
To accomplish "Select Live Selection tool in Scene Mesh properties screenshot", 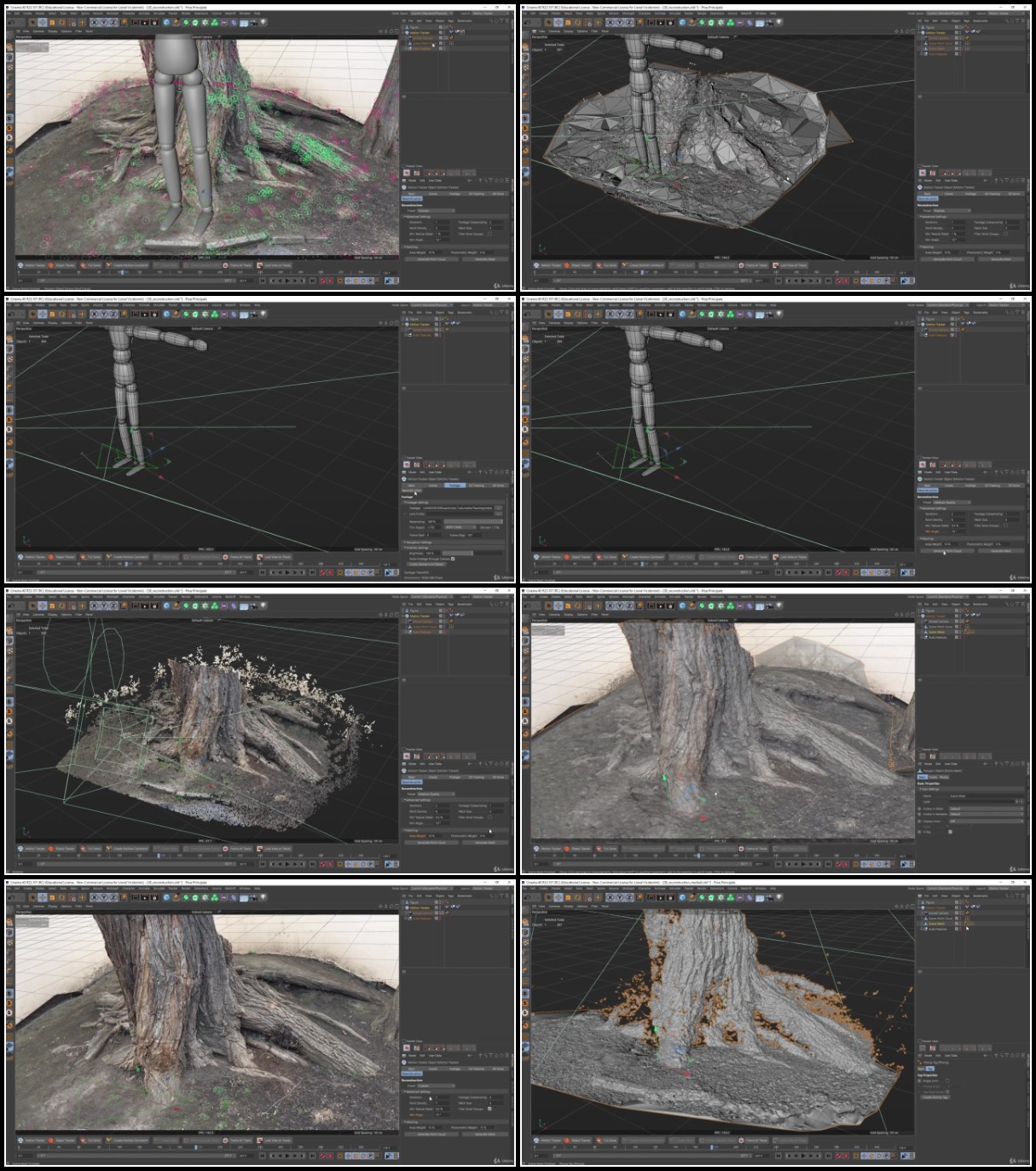I will [547, 606].
